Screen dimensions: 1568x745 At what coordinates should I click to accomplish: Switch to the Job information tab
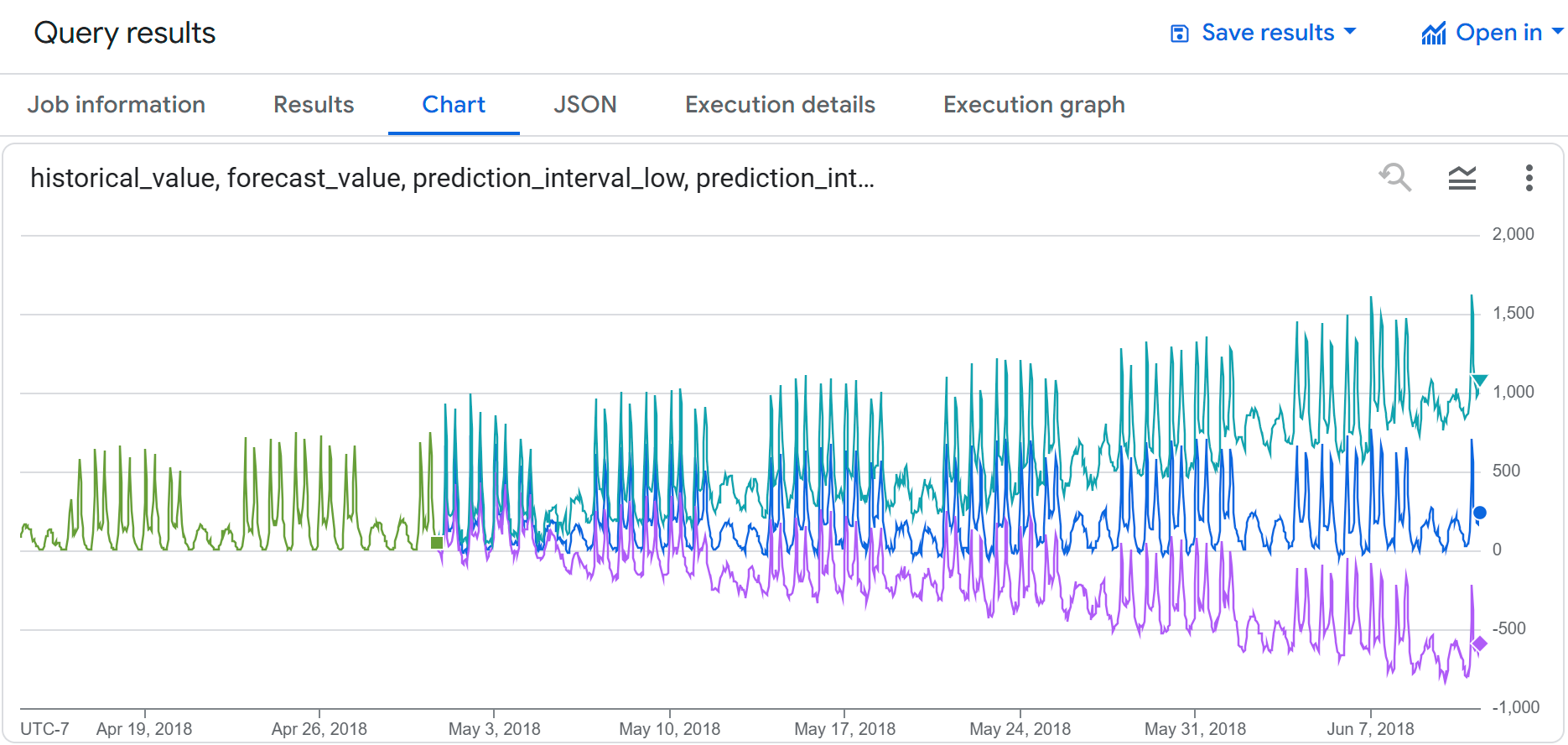click(x=117, y=105)
